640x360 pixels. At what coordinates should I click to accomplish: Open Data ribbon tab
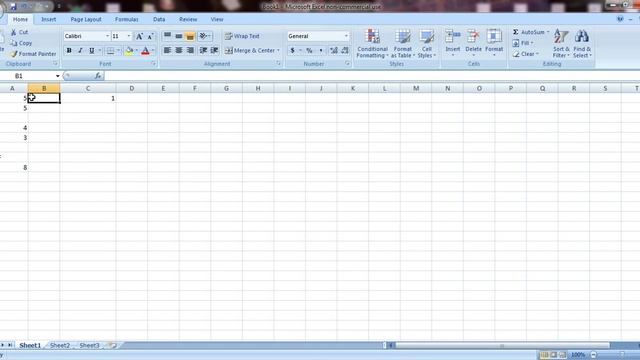point(159,19)
